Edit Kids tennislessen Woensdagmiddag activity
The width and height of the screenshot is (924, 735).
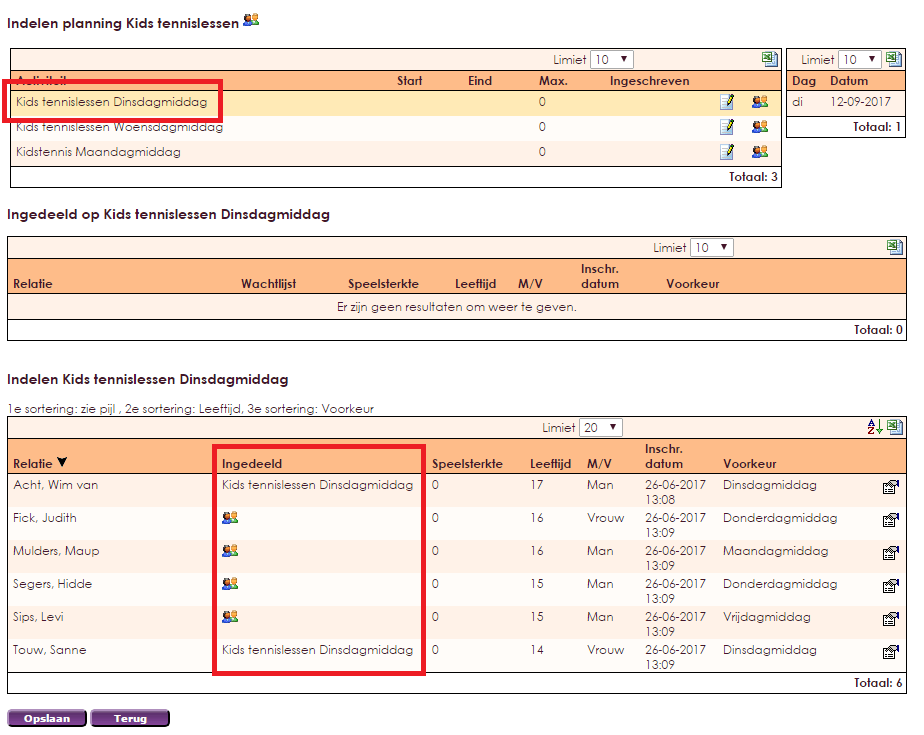click(727, 127)
